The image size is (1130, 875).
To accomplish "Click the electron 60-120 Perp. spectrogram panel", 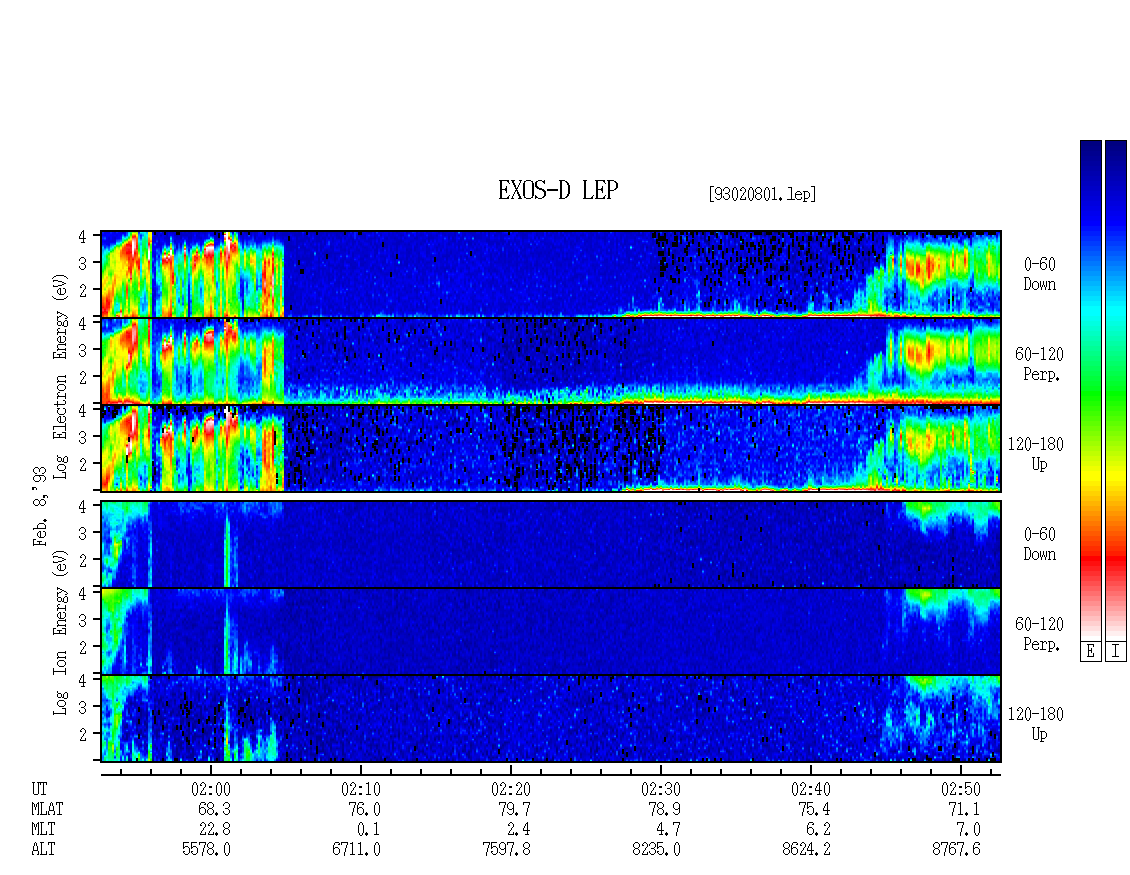I will [x=551, y=361].
